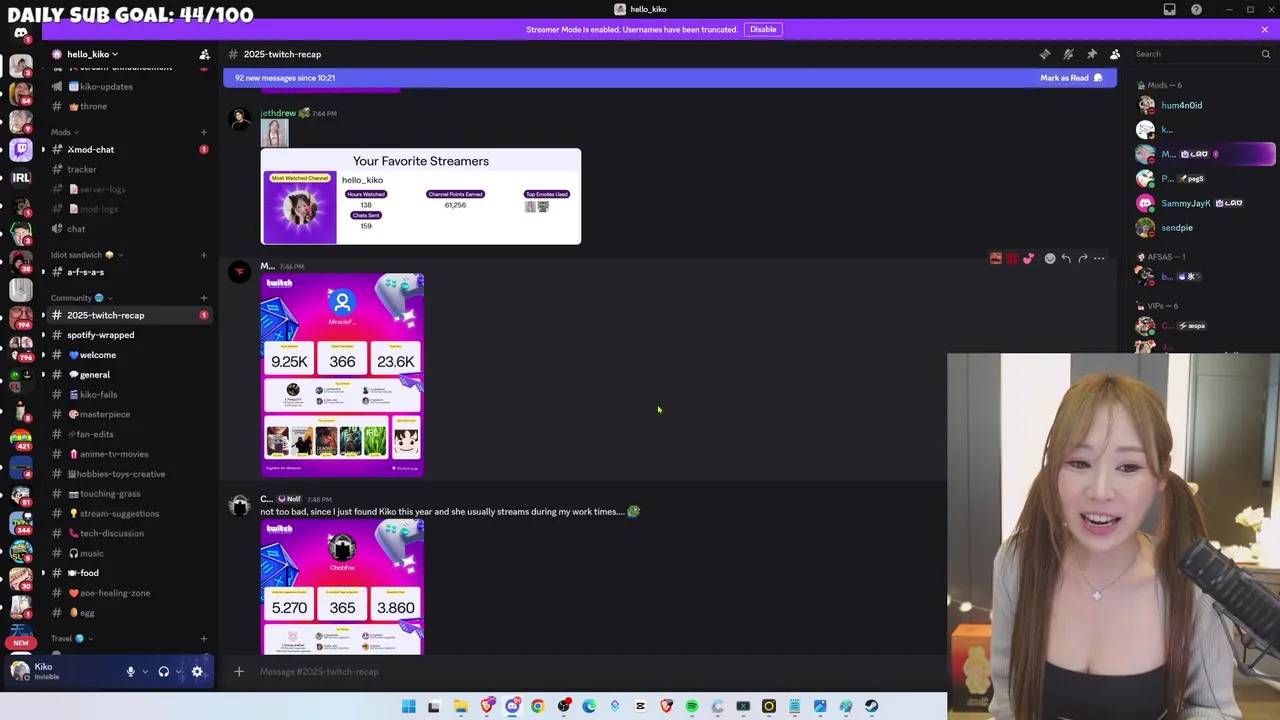Open member SammyJayK profile

pos(1206,203)
